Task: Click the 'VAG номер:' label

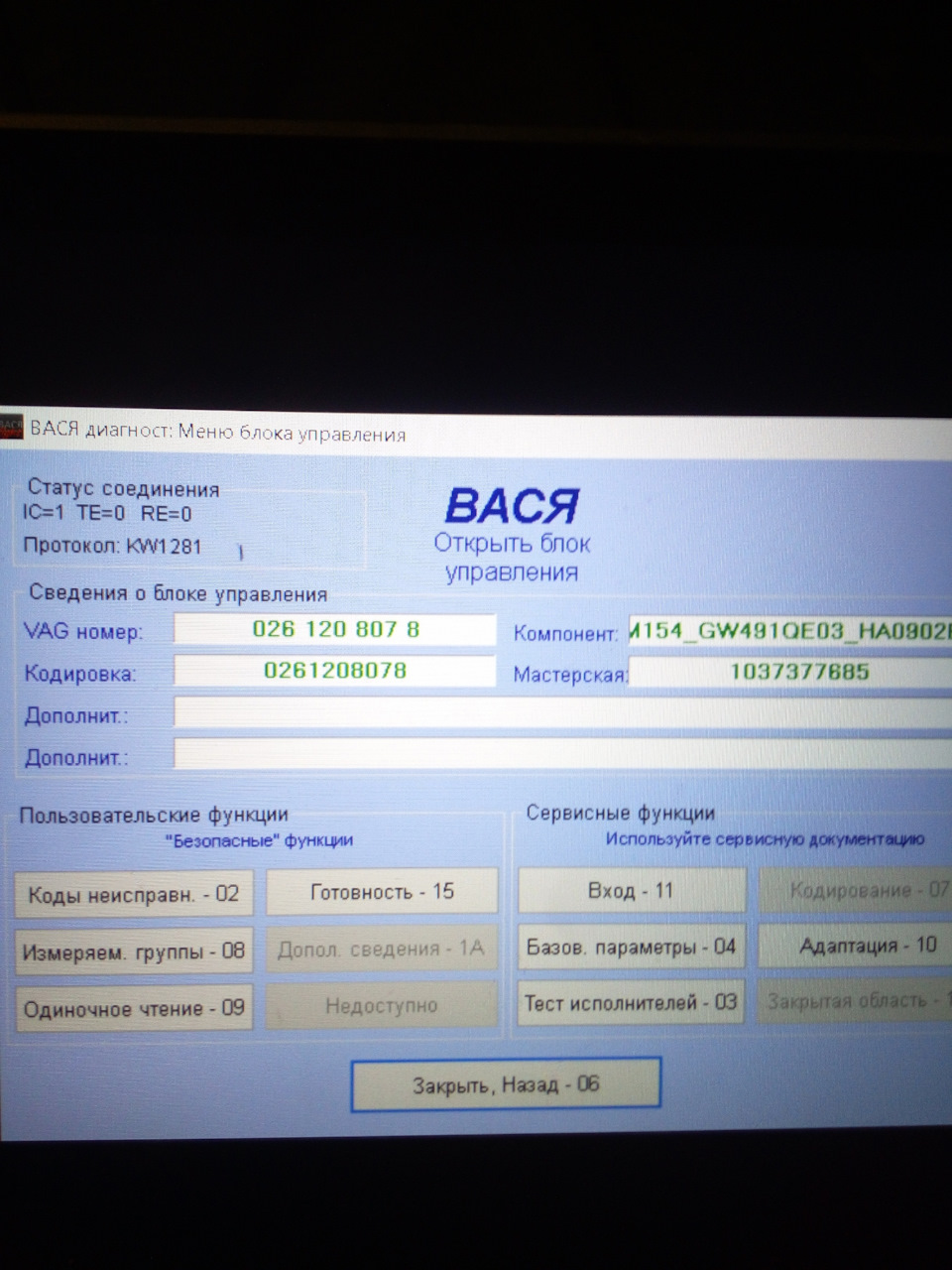Action: coord(83,632)
